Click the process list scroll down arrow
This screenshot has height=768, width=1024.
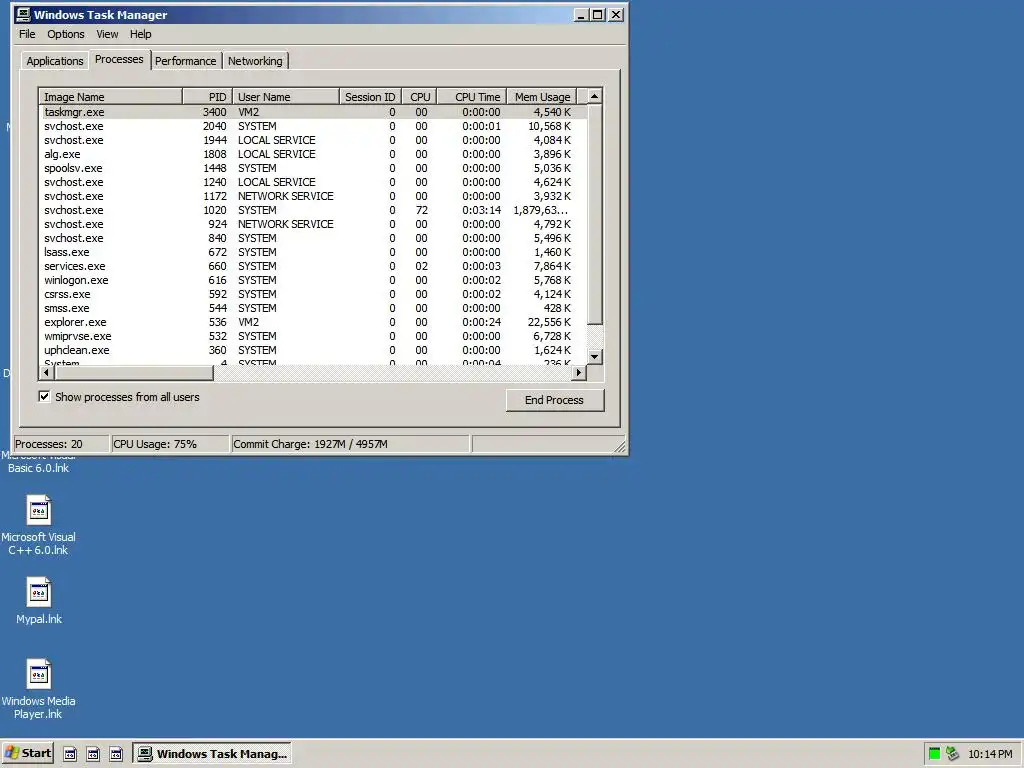pos(594,357)
